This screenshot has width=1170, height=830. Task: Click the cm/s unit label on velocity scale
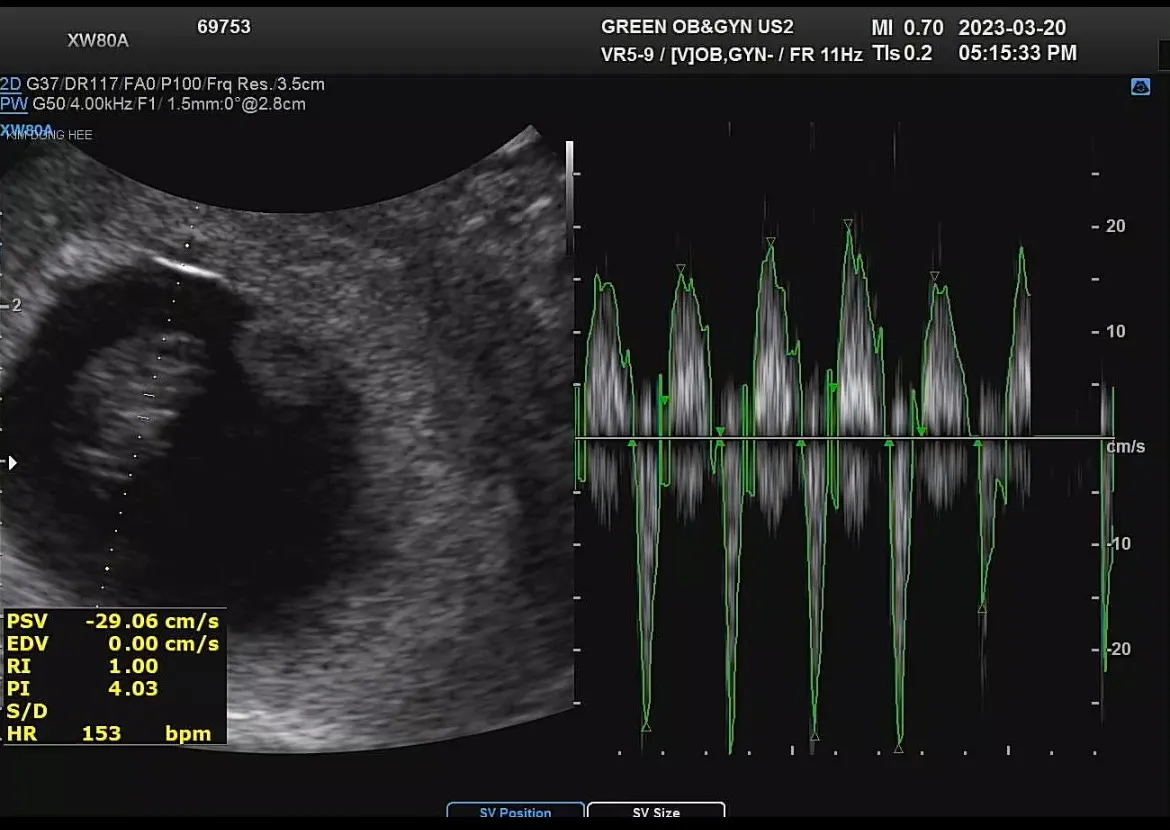[1125, 446]
